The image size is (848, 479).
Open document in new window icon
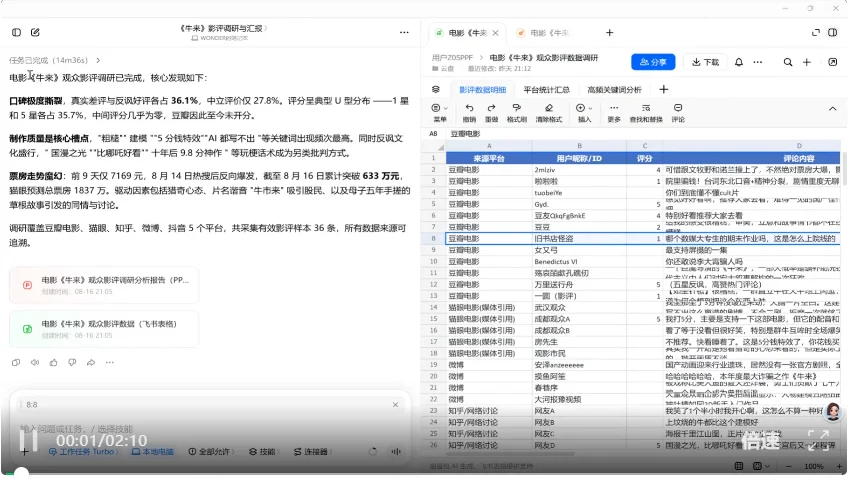coord(833,62)
